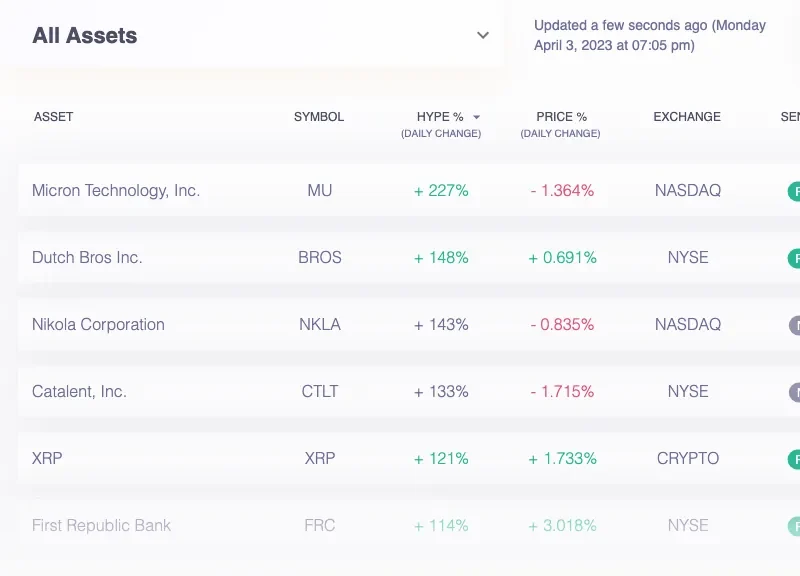This screenshot has width=800, height=576.
Task: Select the First Republic Bank row
Action: 101,525
